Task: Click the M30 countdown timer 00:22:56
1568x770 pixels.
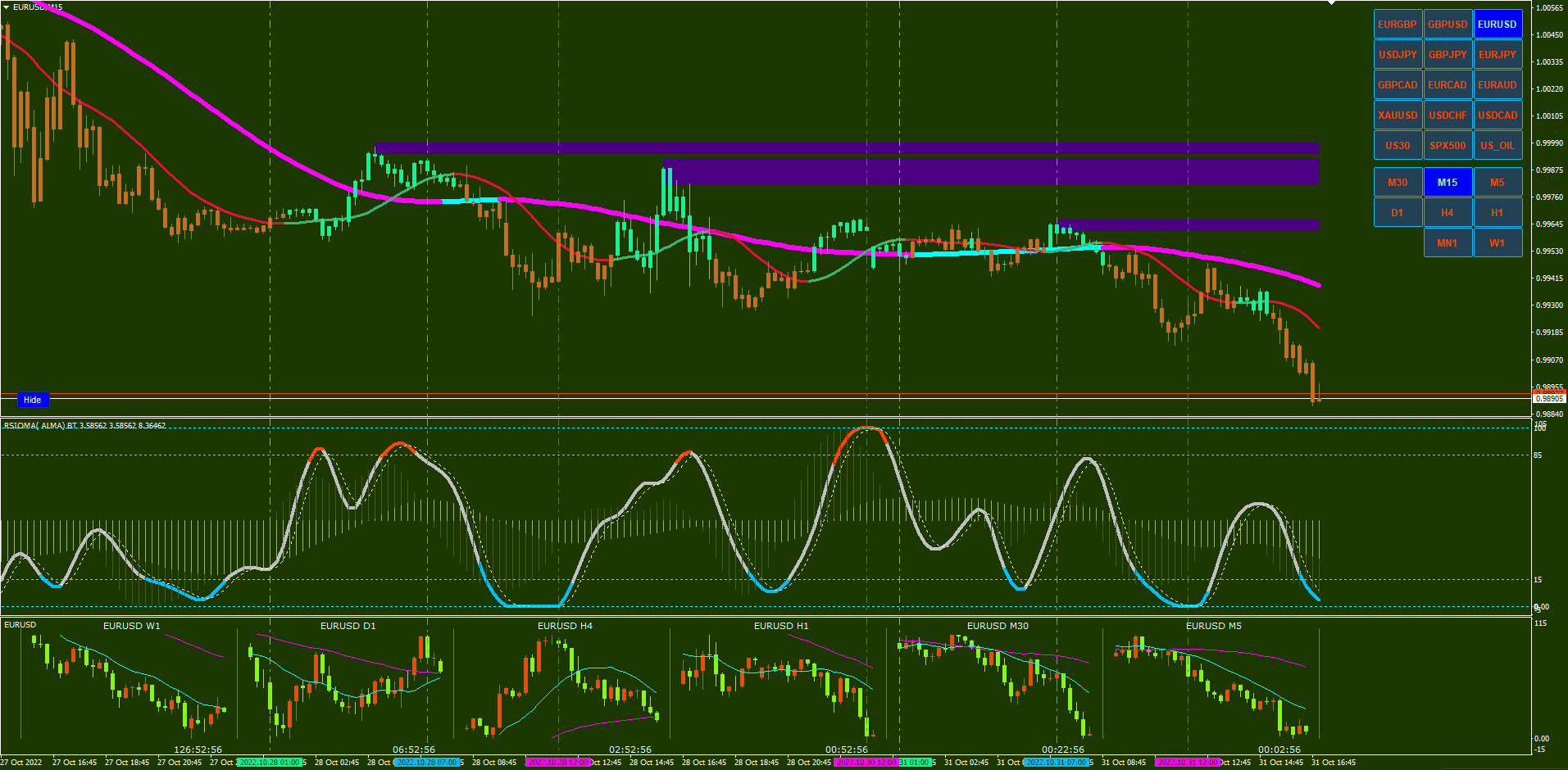Action: pos(1063,750)
